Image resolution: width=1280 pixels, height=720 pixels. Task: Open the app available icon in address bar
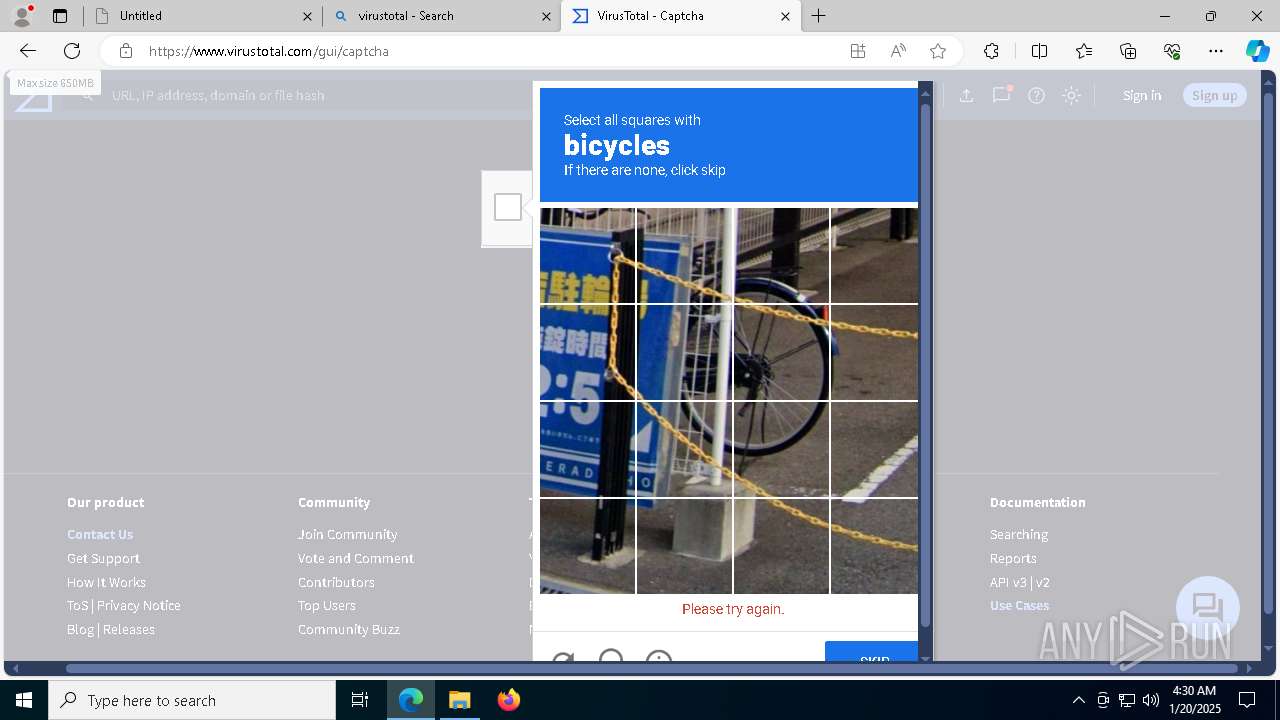pos(858,51)
